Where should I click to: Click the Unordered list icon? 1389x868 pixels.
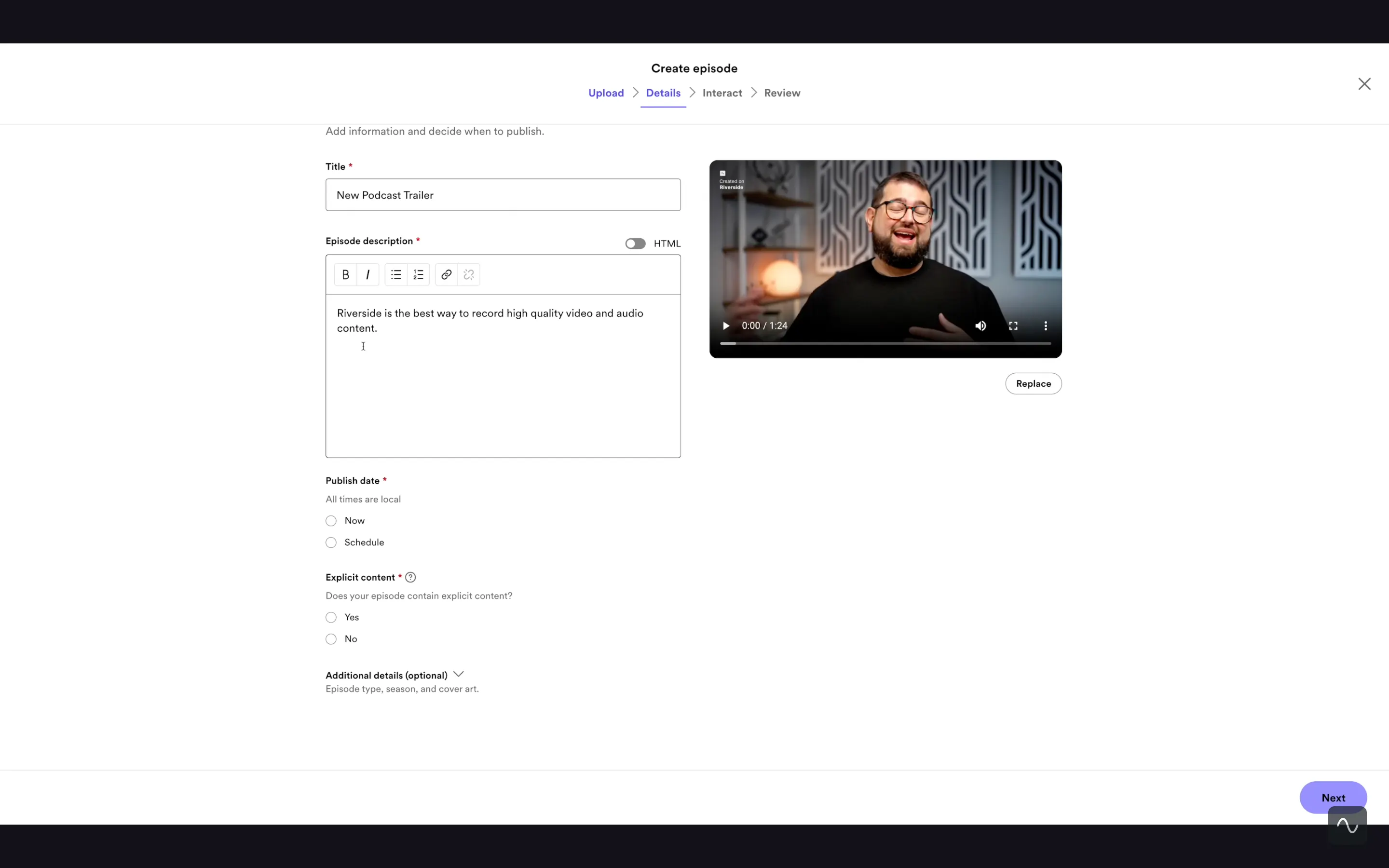click(395, 274)
